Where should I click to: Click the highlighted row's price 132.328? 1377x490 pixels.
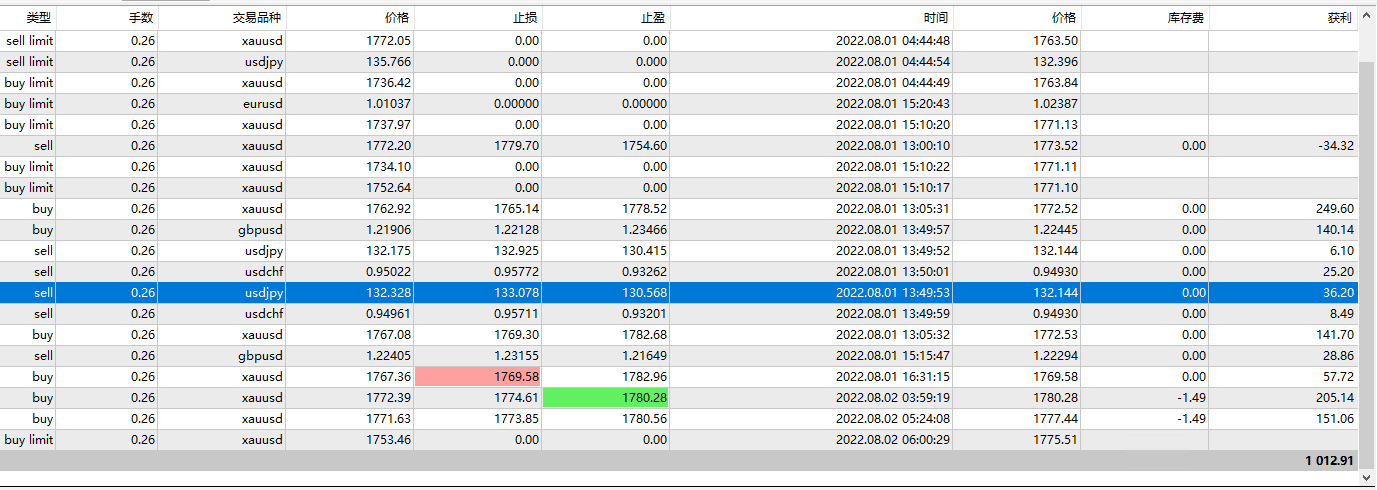click(x=390, y=293)
